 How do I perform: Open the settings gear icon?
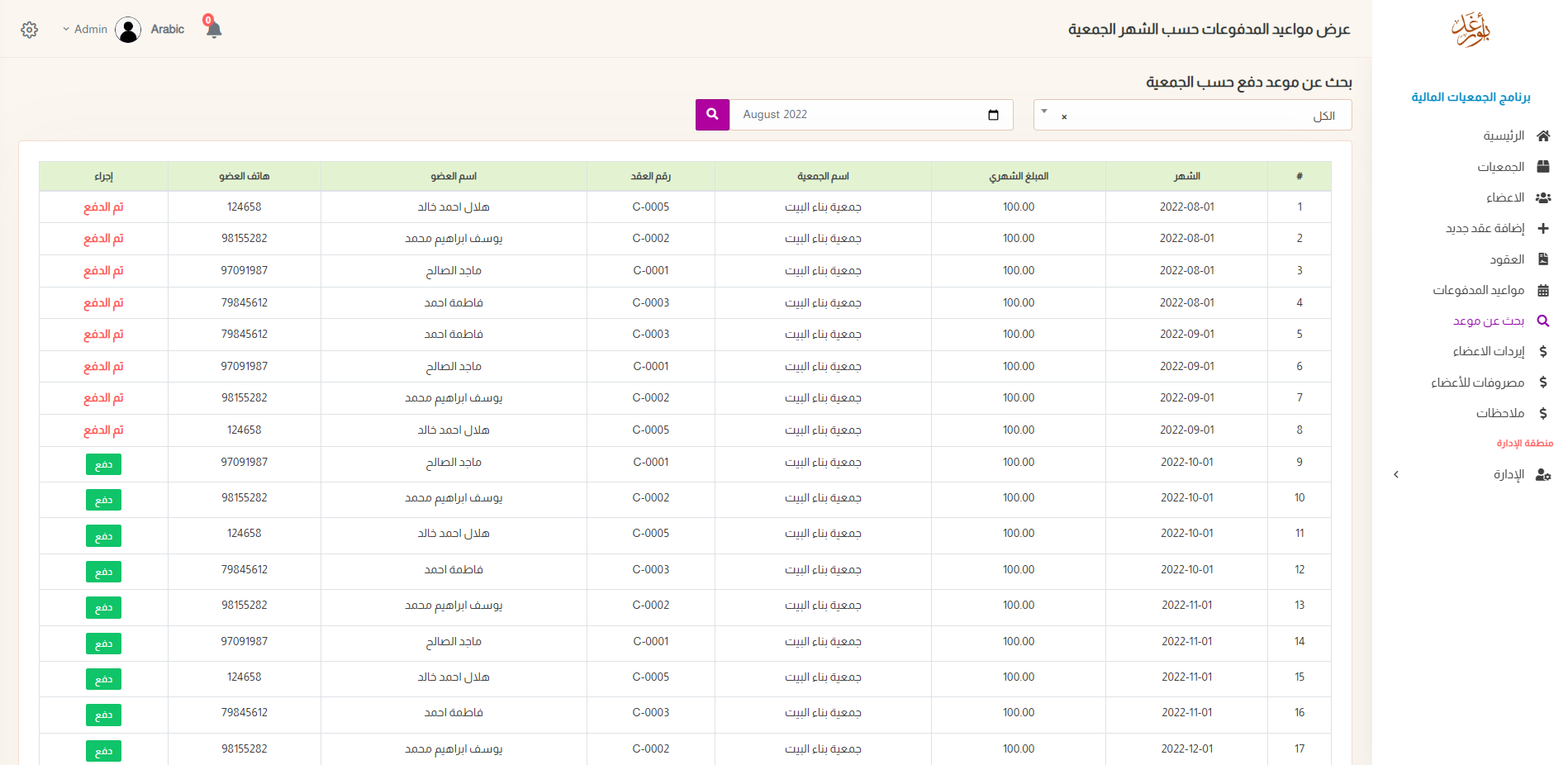click(x=30, y=30)
